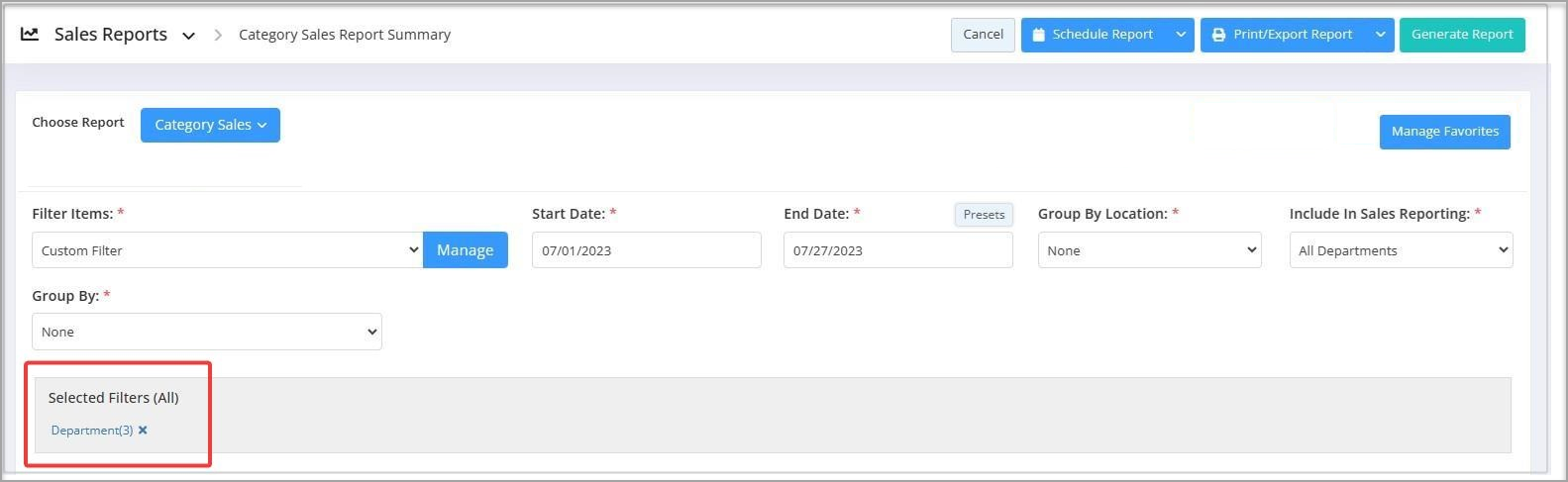Click the Print/Export Report printer icon
Viewport: 1568px width, 482px height.
pos(1218,35)
